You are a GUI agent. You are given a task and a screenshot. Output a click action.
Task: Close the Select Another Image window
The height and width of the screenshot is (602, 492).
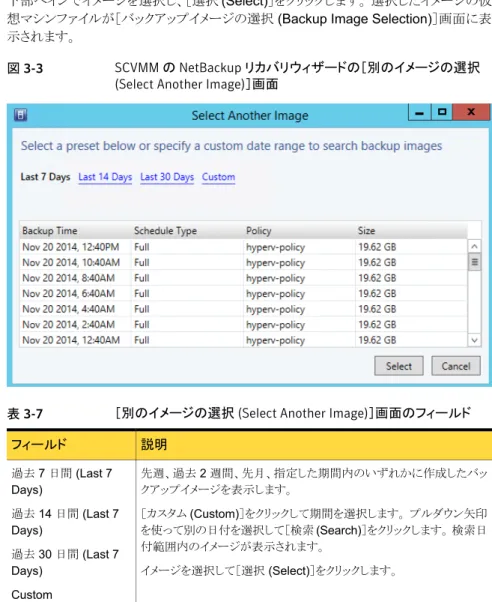471,112
